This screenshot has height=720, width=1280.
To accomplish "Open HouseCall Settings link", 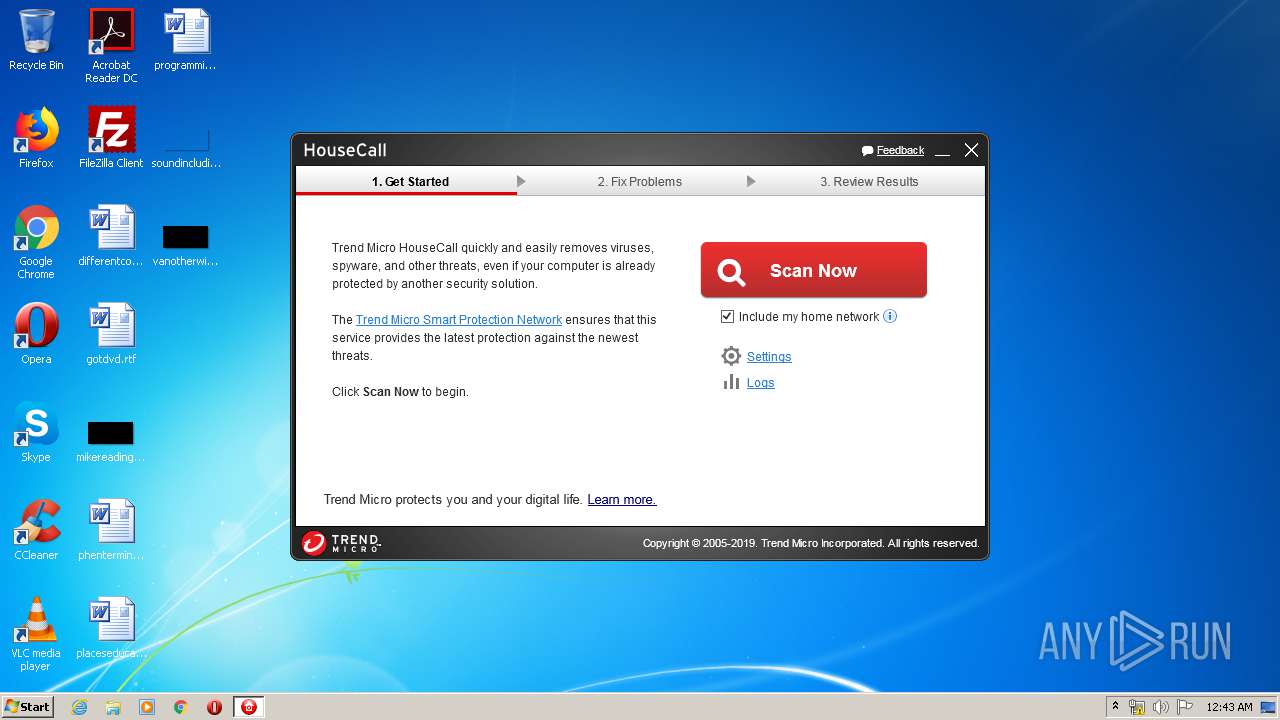I will (769, 357).
